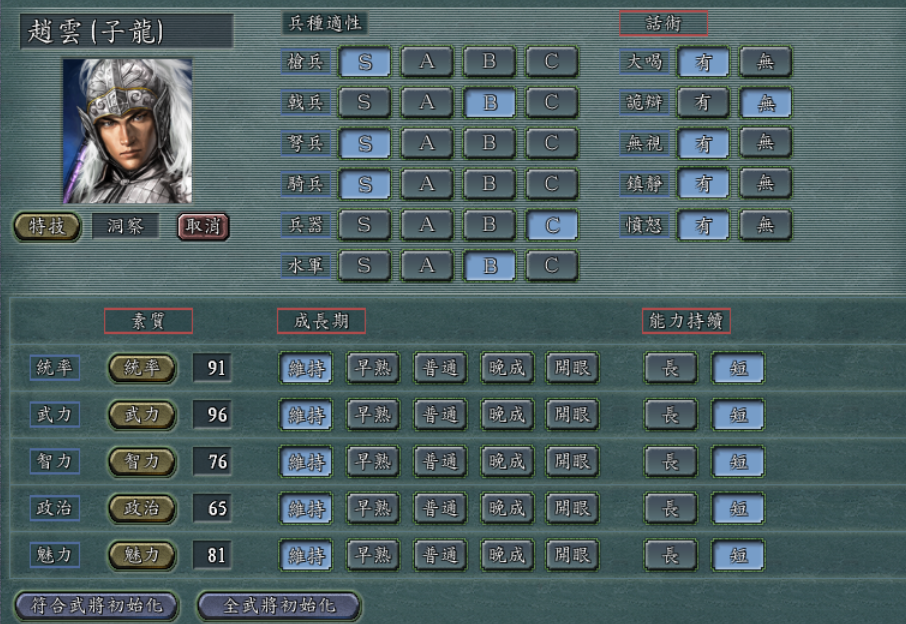Click the 素質 header label
This screenshot has height=624, width=906.
148,321
